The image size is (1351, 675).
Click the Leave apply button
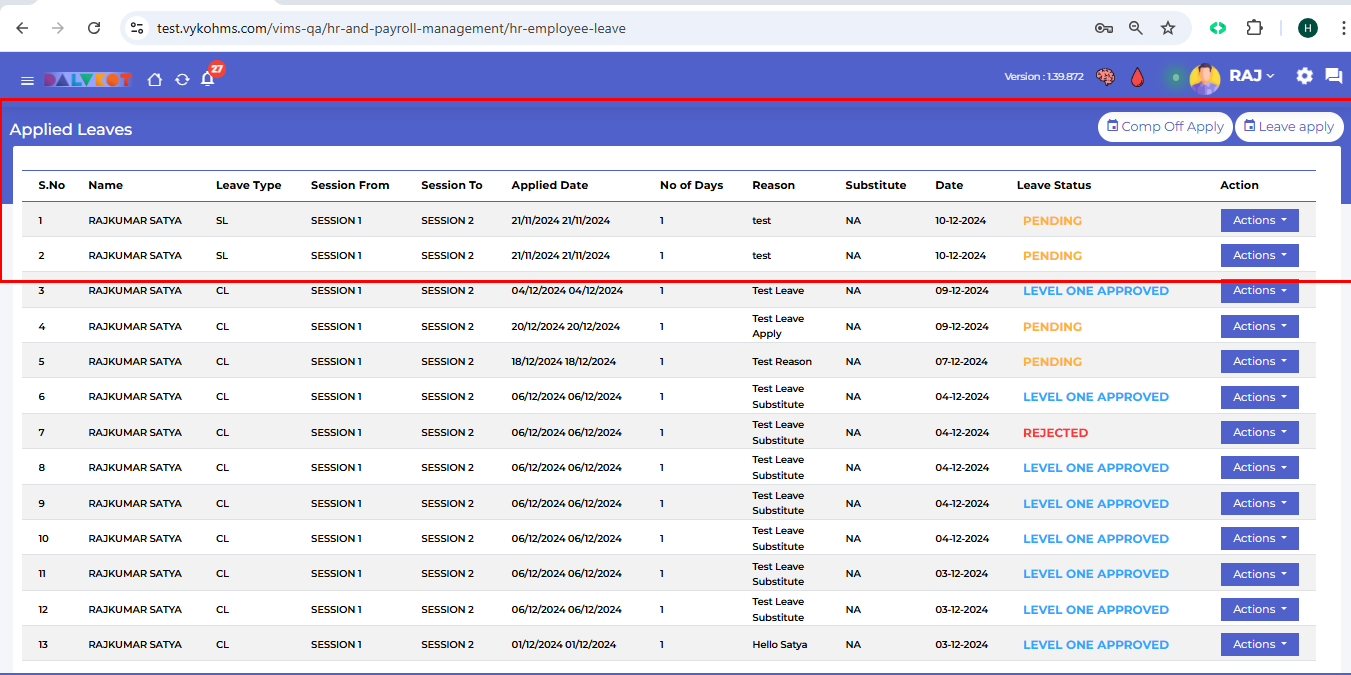click(1289, 127)
